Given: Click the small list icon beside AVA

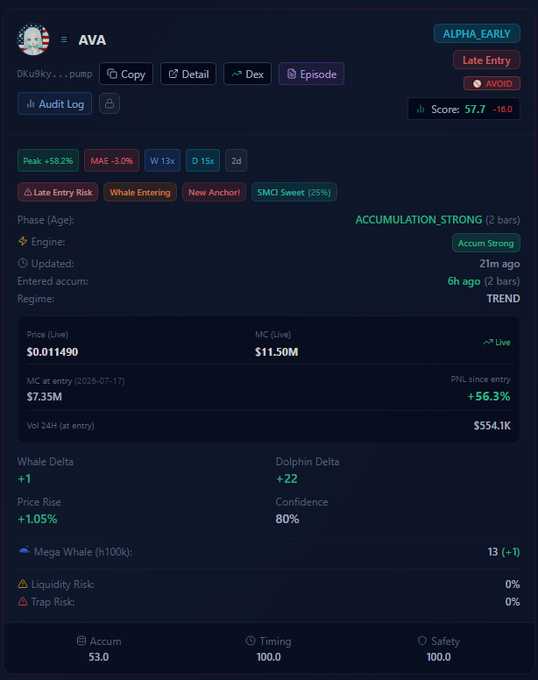Looking at the screenshot, I should (64, 39).
